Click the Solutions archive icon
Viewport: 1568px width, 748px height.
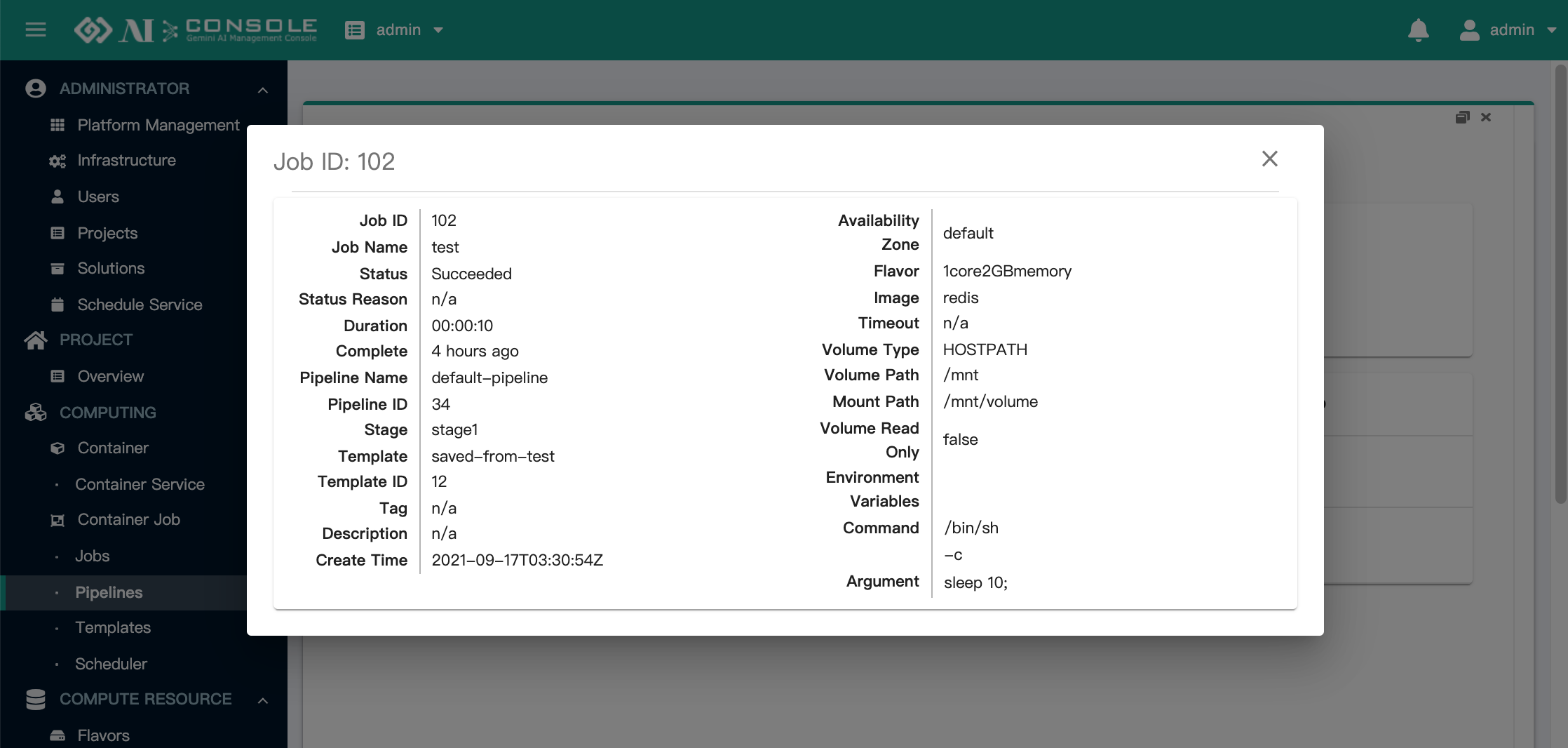(58, 269)
